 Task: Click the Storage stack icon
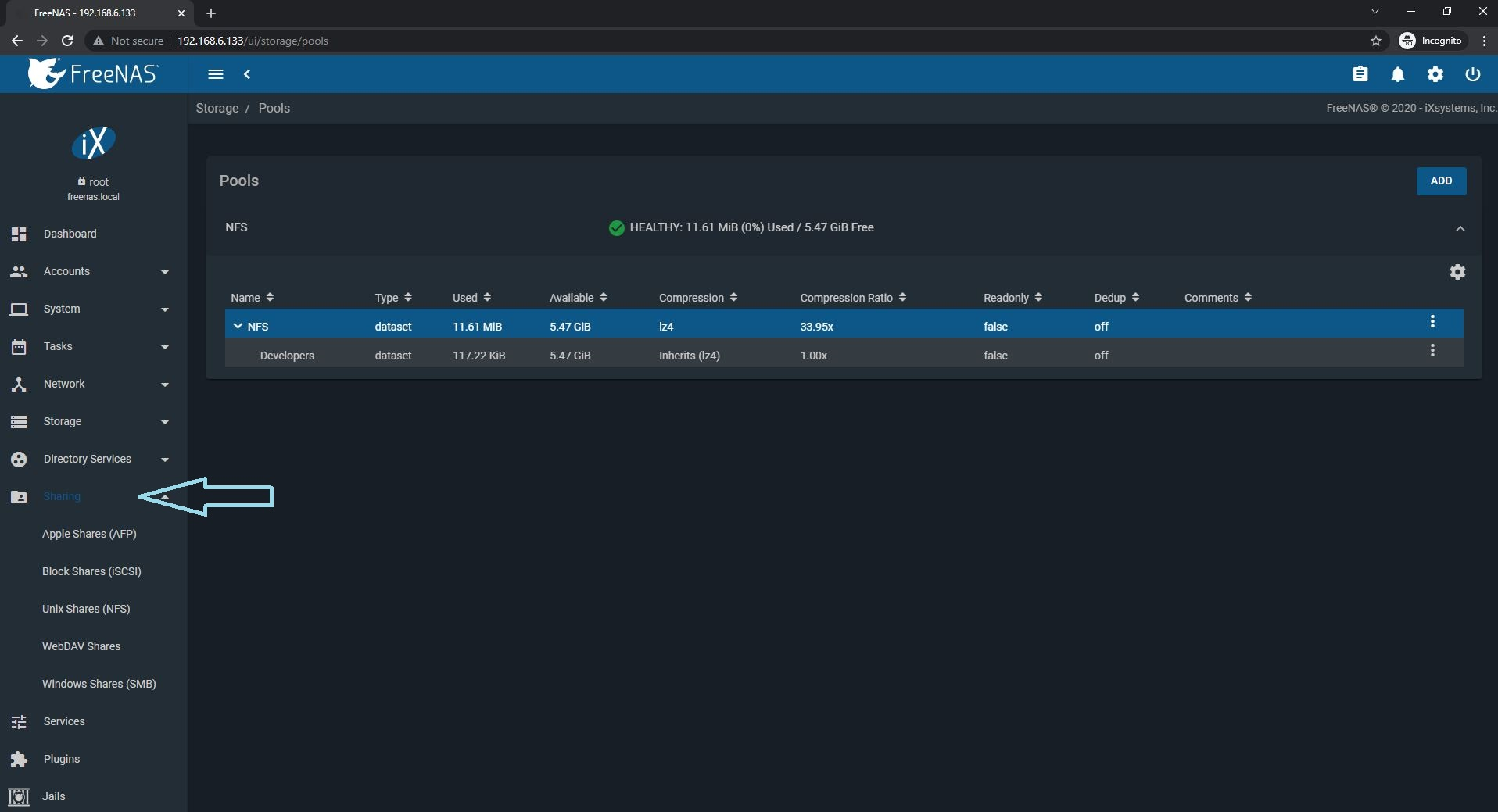click(19, 421)
